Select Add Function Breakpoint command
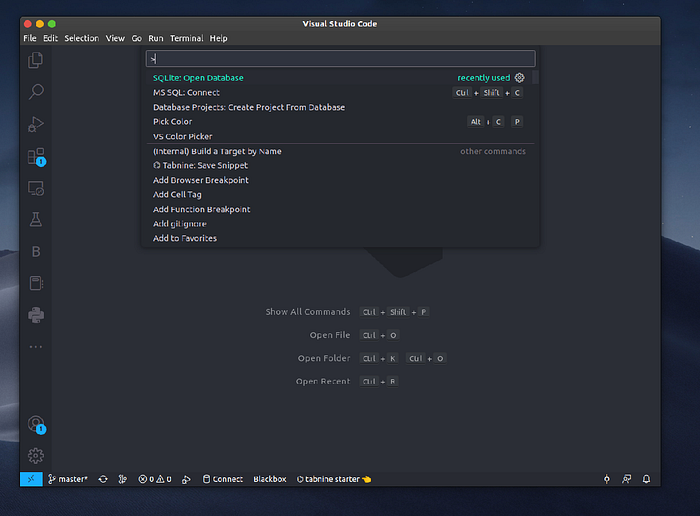This screenshot has height=516, width=700. [x=340, y=209]
